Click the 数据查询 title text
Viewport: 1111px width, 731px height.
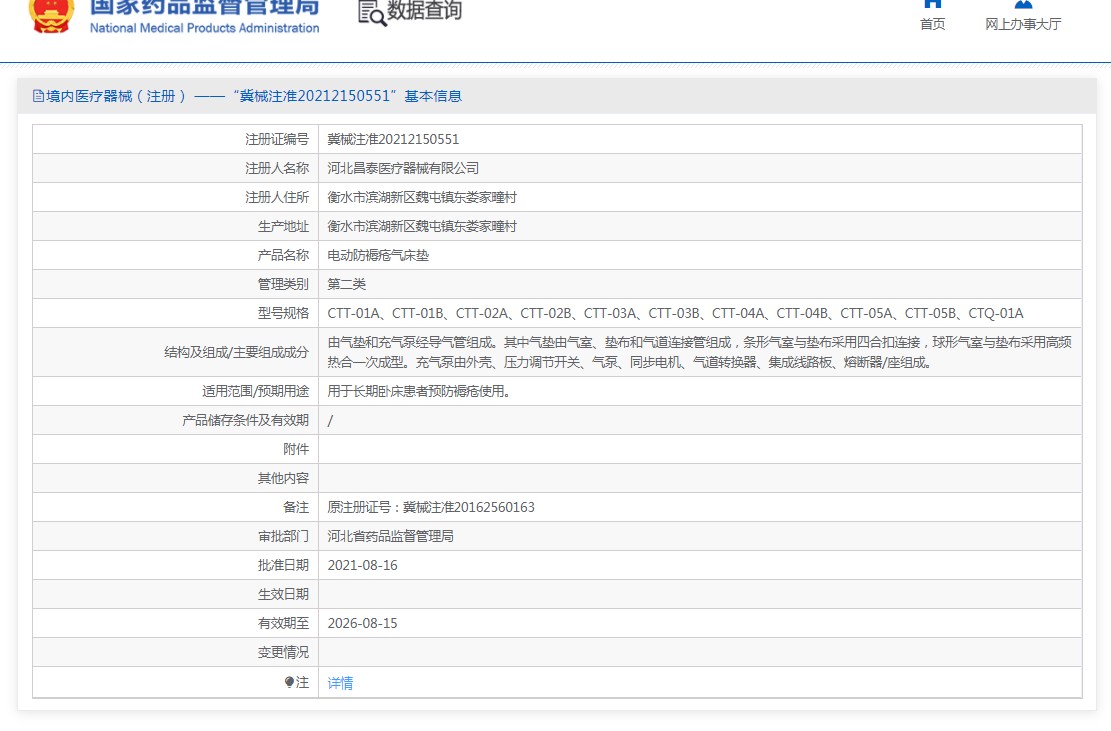pos(424,11)
